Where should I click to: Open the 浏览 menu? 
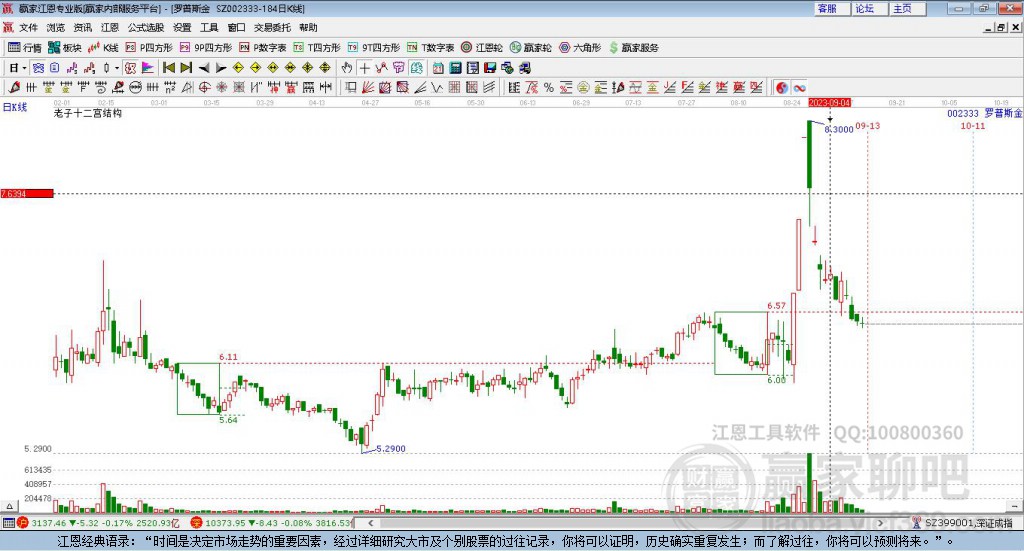tap(56, 27)
